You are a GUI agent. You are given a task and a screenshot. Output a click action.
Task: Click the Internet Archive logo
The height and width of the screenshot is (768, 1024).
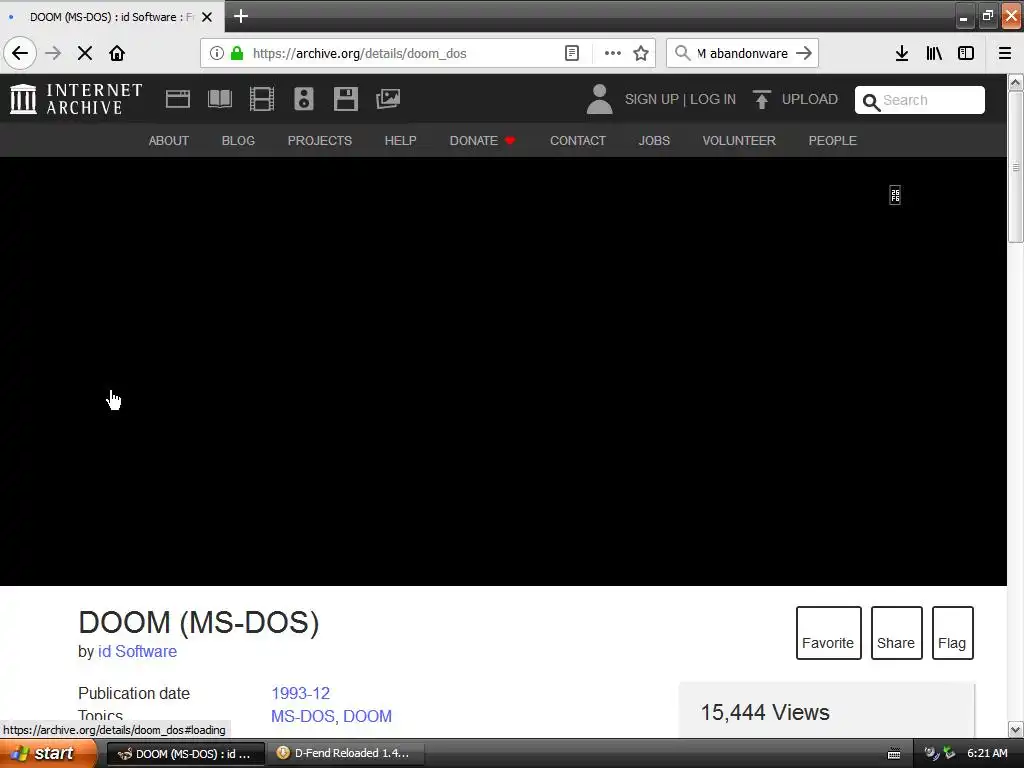pyautogui.click(x=76, y=99)
